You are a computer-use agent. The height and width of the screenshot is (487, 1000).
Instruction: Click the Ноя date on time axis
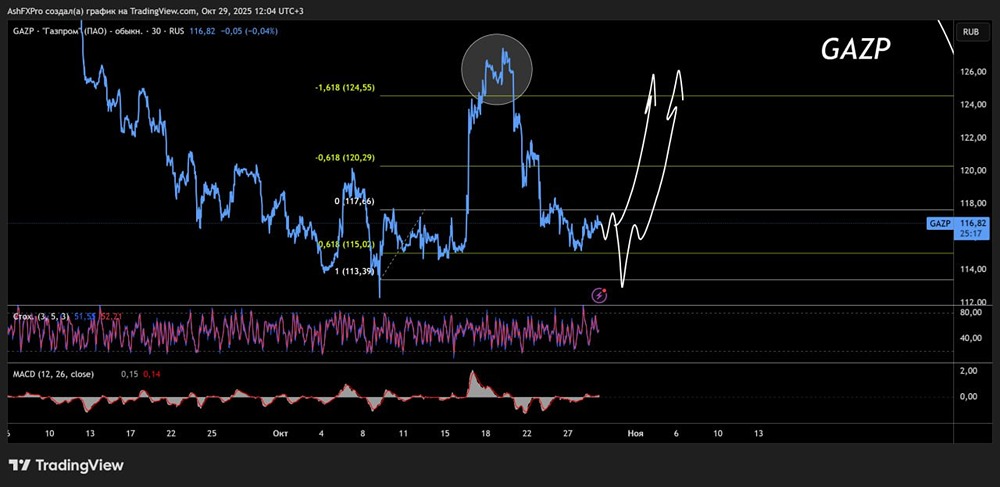(635, 433)
